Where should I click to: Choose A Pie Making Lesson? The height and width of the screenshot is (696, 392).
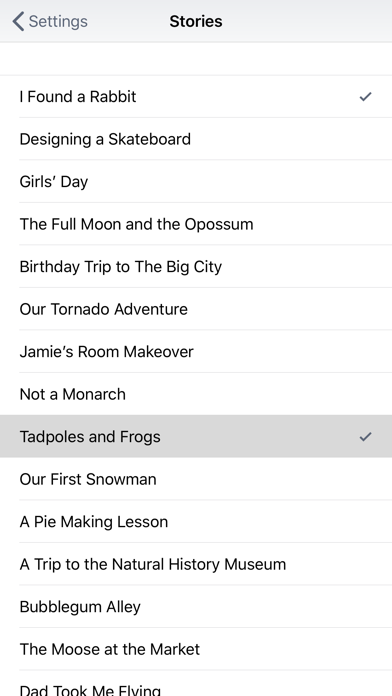pos(196,522)
